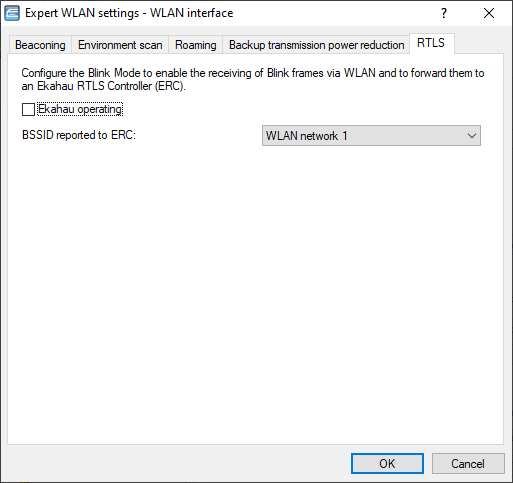Click the Ekahau operating label text
The width and height of the screenshot is (513, 483).
(80, 109)
